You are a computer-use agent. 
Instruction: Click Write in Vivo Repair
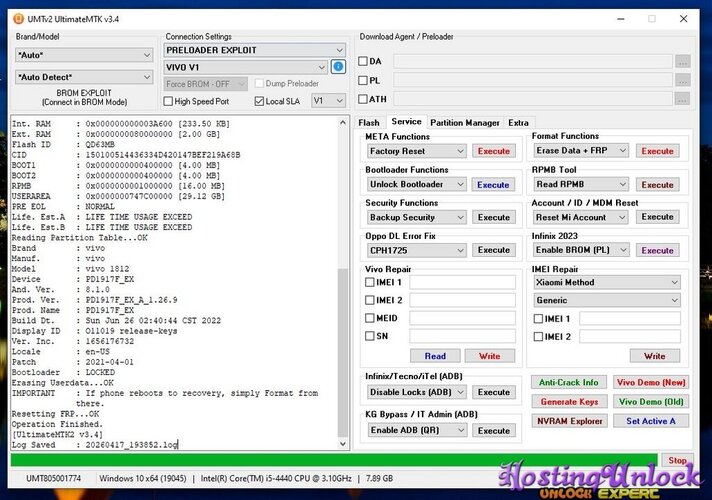point(490,356)
